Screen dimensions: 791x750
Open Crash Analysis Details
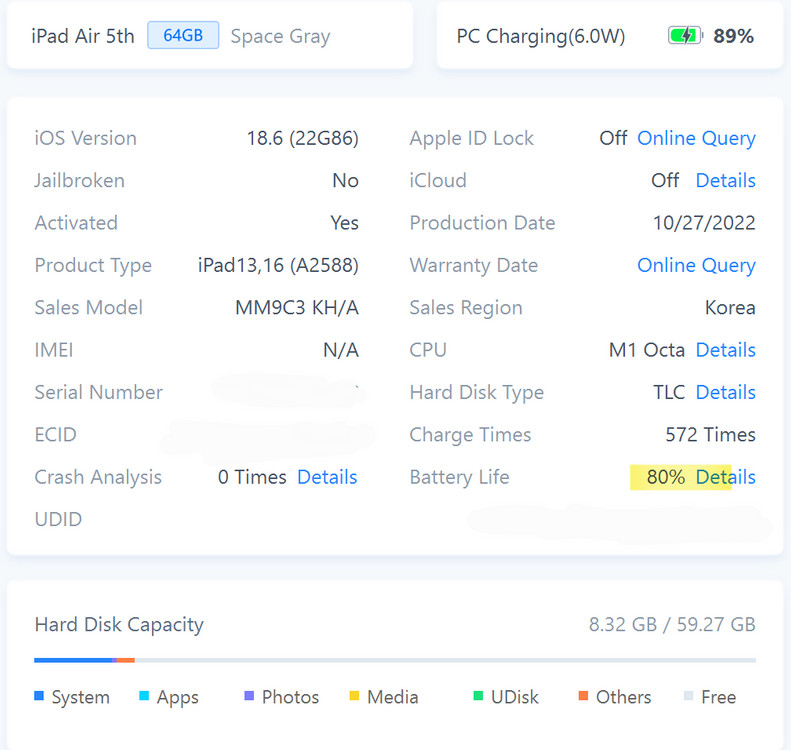327,477
